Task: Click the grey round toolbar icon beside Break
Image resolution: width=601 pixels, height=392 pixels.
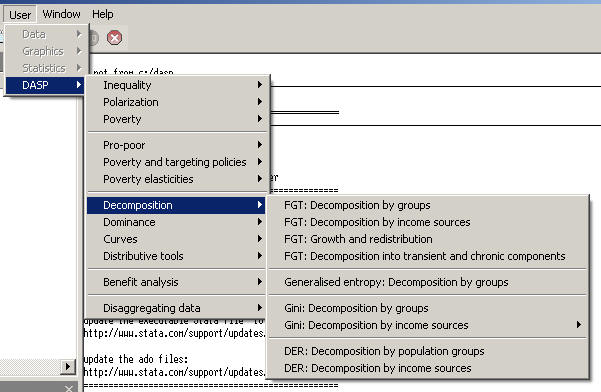Action: point(94,38)
